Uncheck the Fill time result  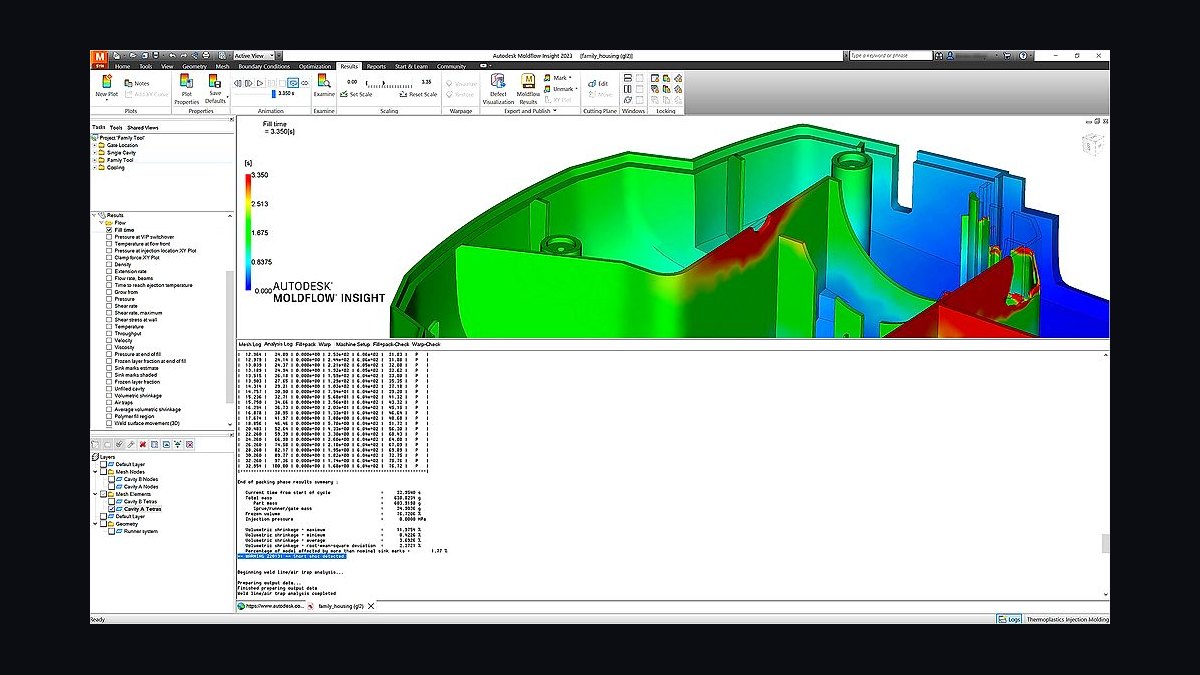pos(110,230)
